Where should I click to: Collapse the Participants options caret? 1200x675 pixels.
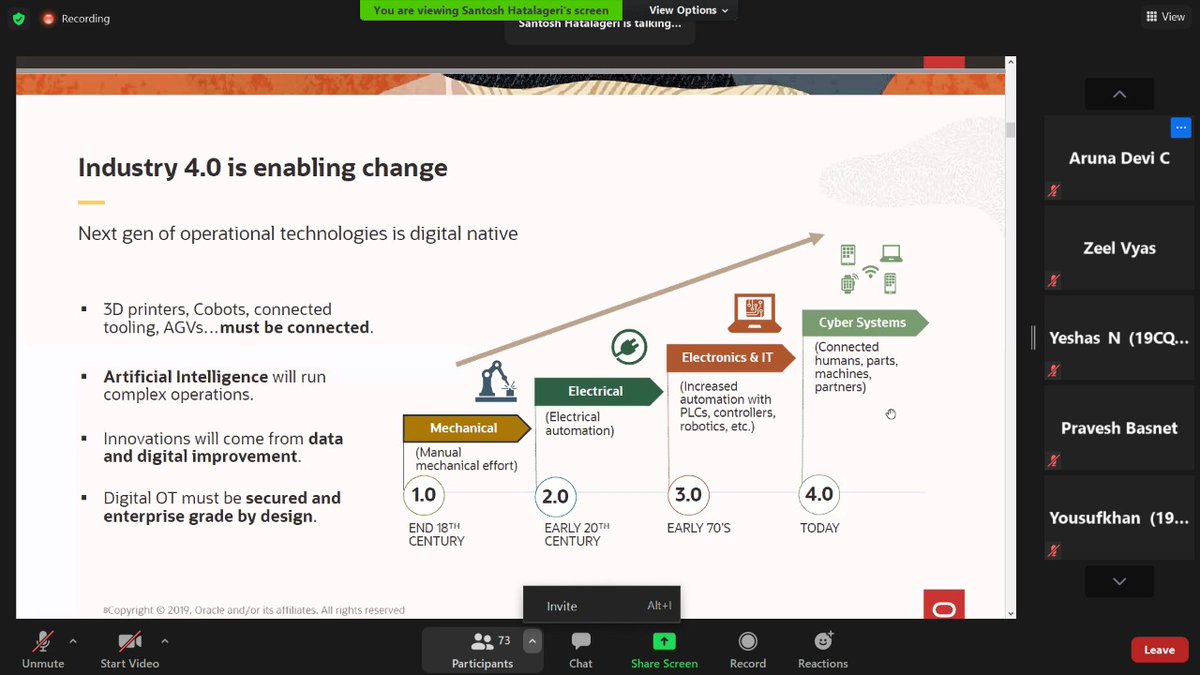tap(532, 641)
